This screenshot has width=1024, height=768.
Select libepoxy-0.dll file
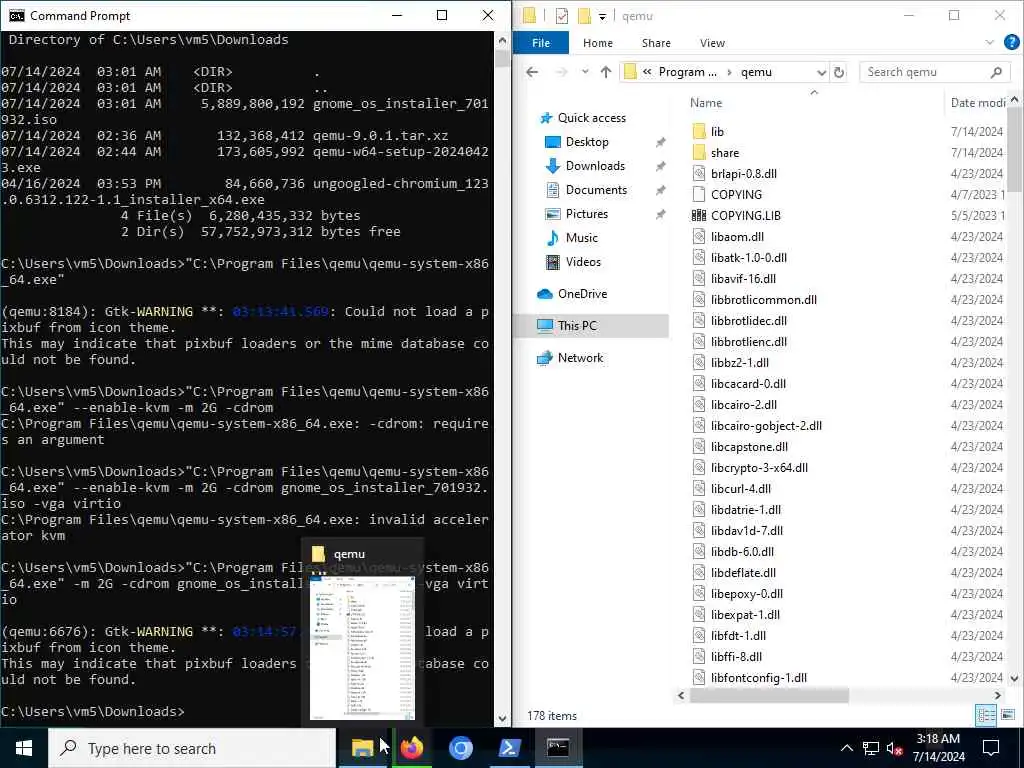click(746, 594)
